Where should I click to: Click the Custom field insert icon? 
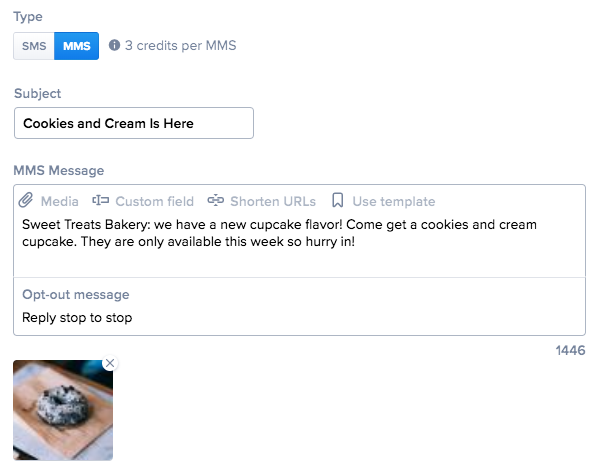coord(100,200)
